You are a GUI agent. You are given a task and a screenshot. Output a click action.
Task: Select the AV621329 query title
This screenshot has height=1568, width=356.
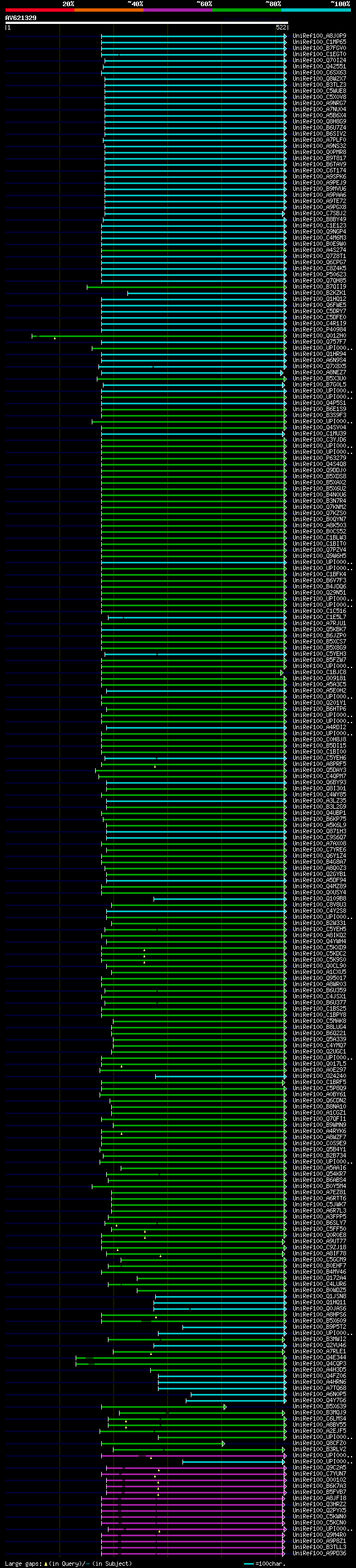[21, 18]
